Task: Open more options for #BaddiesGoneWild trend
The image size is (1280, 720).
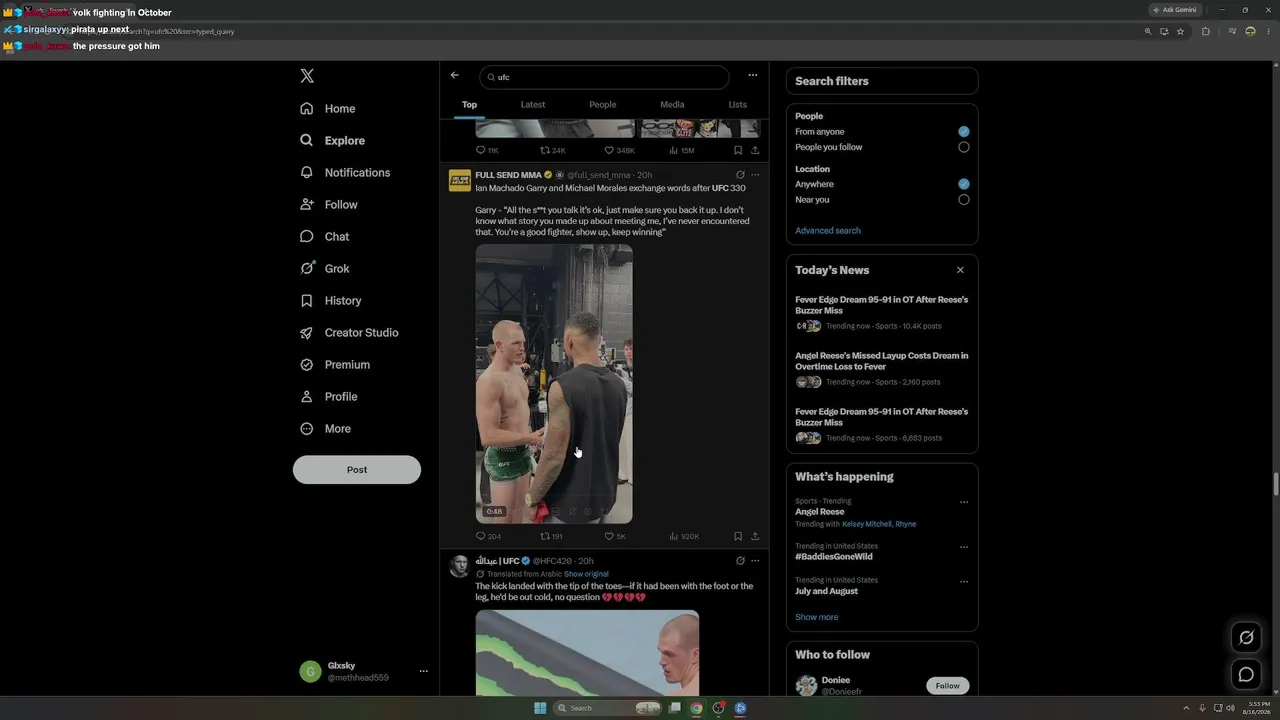Action: pyautogui.click(x=964, y=547)
